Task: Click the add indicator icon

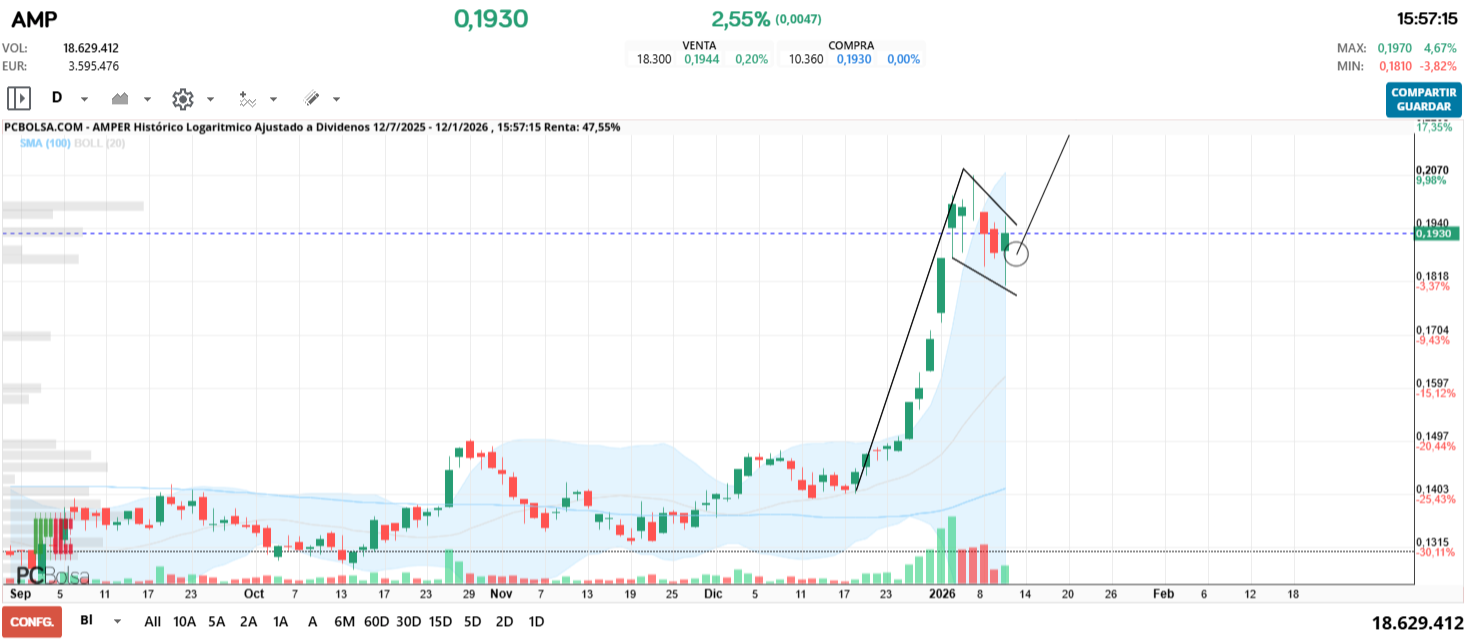Action: click(247, 98)
